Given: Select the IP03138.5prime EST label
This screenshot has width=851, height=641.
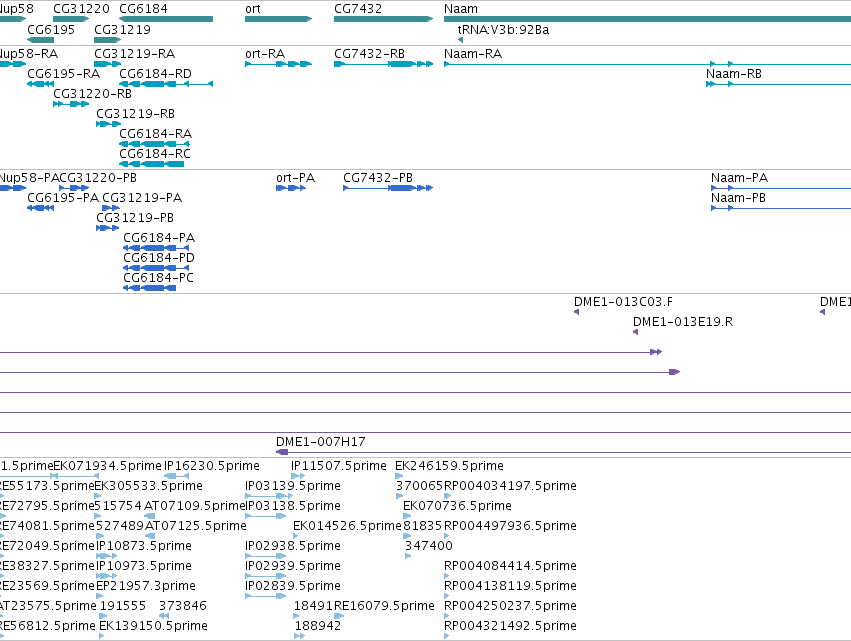Looking at the screenshot, I should click(x=293, y=506).
